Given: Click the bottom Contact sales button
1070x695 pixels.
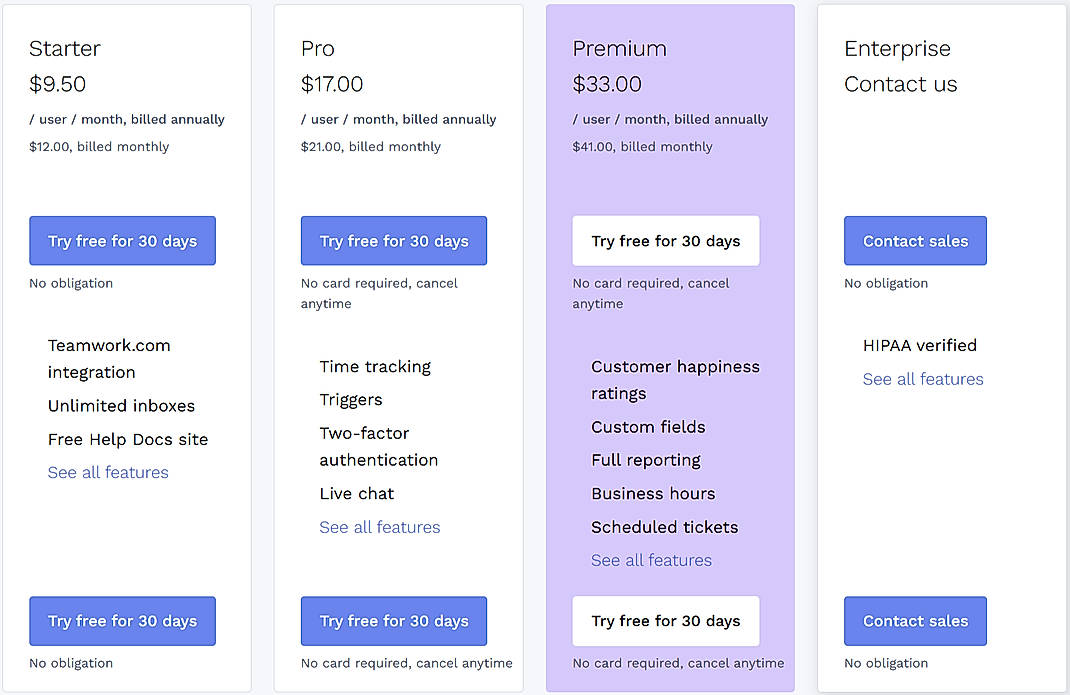Looking at the screenshot, I should pyautogui.click(x=914, y=621).
